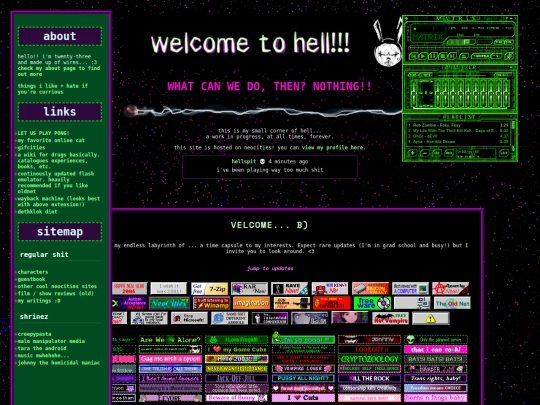Click the RAR Now badge
540x405 pixels.
pos(249,289)
